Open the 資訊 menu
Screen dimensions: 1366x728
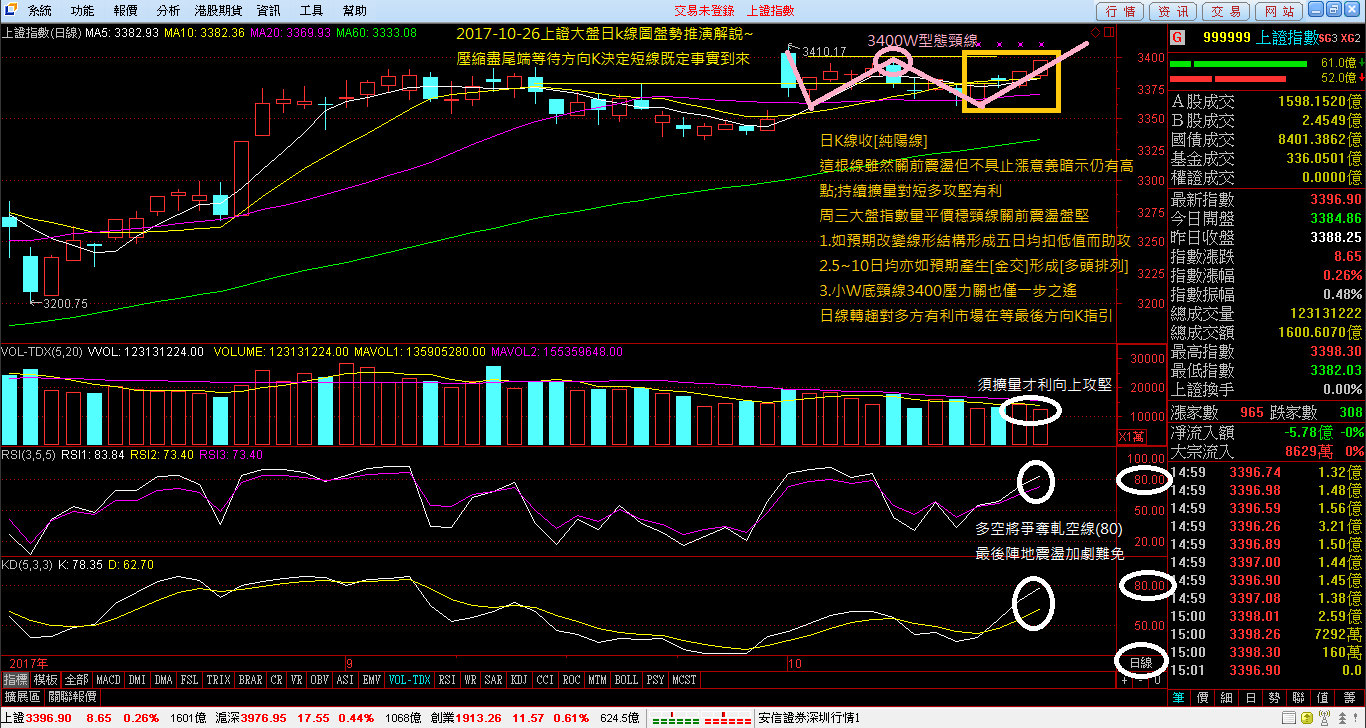269,11
